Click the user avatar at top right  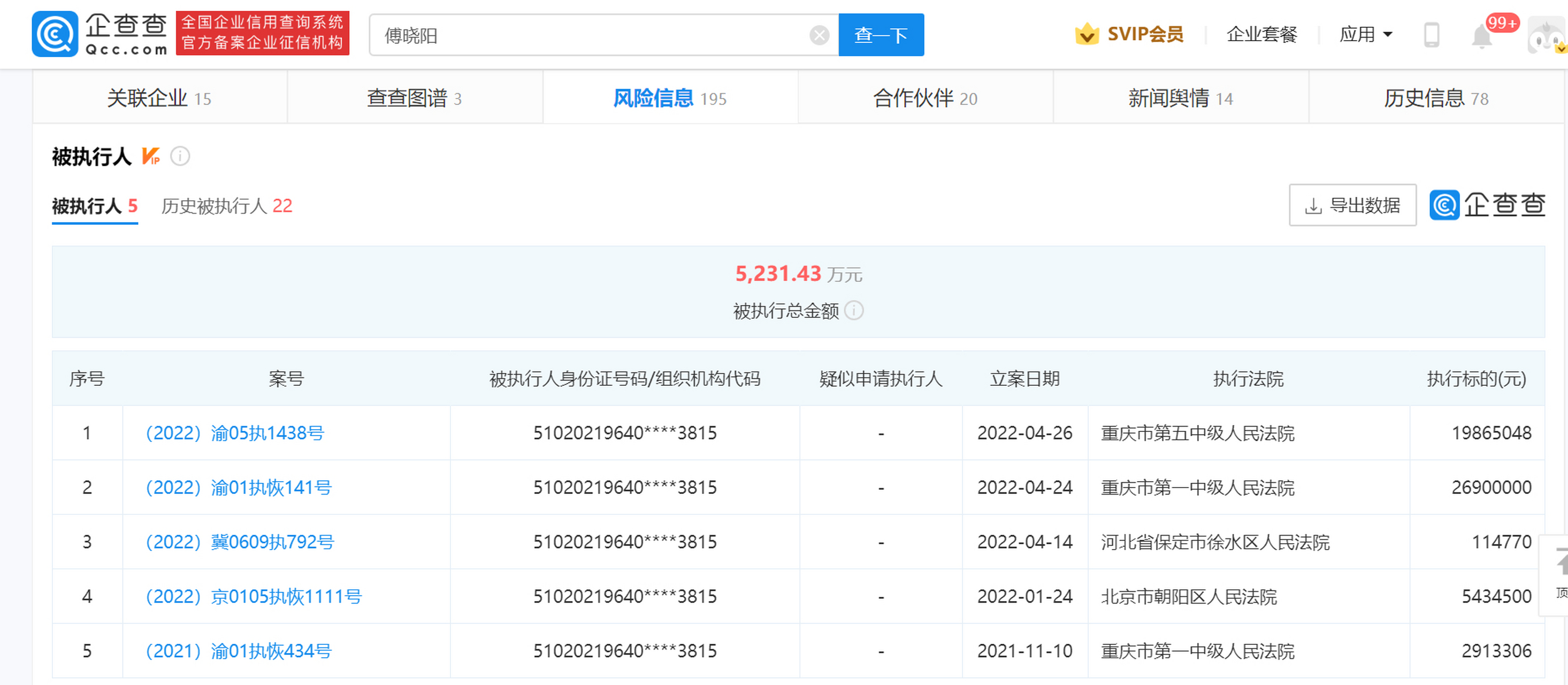(x=1545, y=35)
